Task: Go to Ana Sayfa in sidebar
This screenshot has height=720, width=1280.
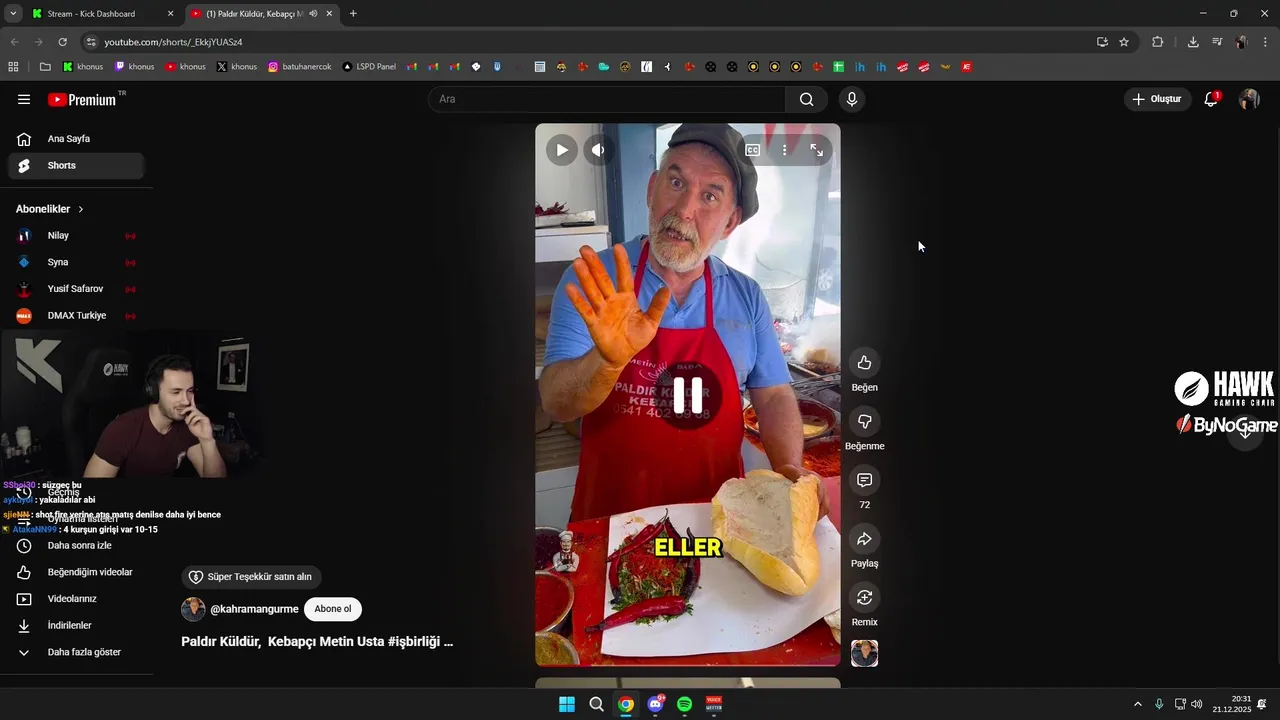Action: (76, 139)
